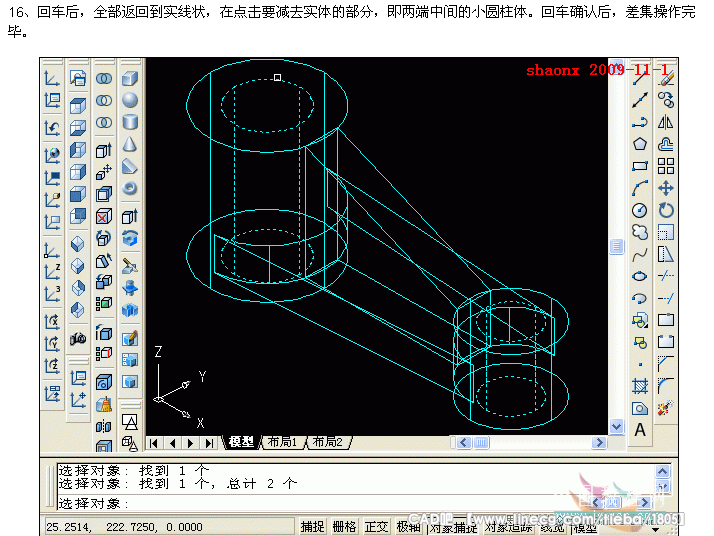Select the Revision Cloud tool

click(x=640, y=232)
